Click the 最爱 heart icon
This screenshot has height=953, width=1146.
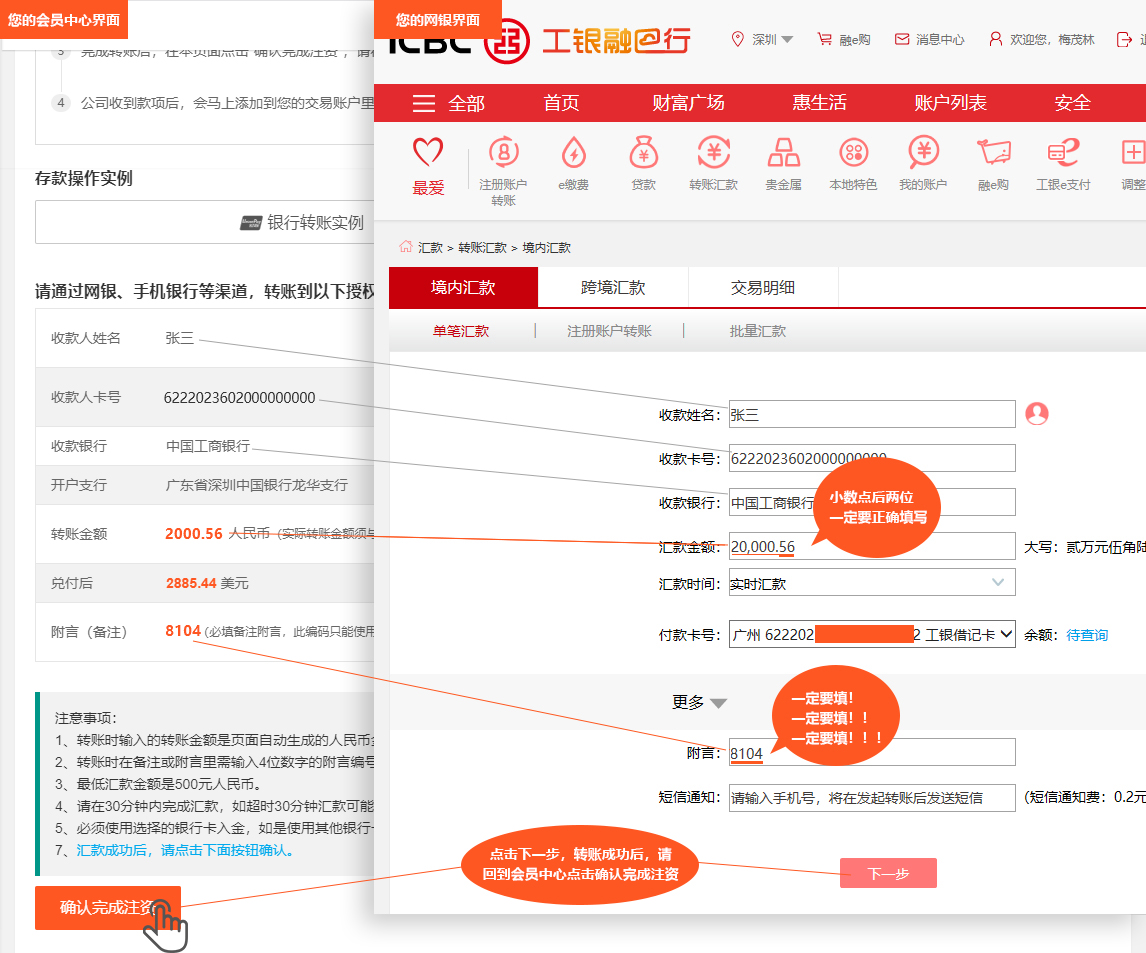(x=428, y=152)
